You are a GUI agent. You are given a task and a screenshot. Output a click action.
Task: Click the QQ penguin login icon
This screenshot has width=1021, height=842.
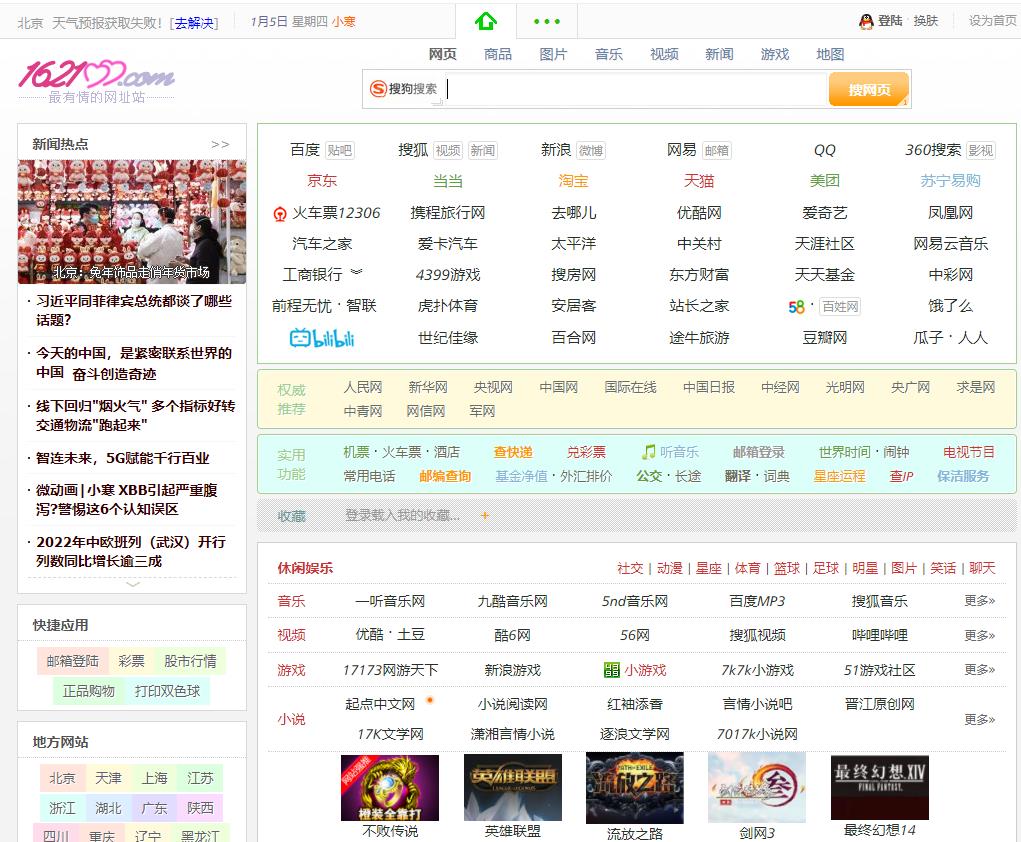click(866, 21)
